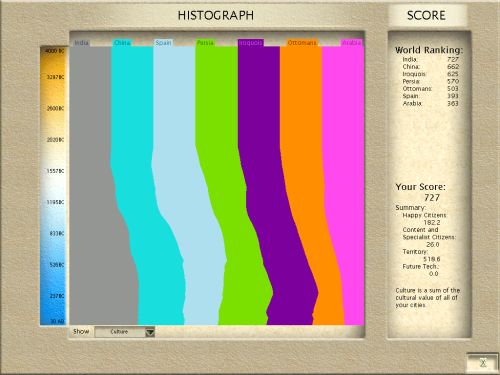Screen dimensions: 500x375
Task: Click the Arabia label above graph
Action: click(x=352, y=43)
